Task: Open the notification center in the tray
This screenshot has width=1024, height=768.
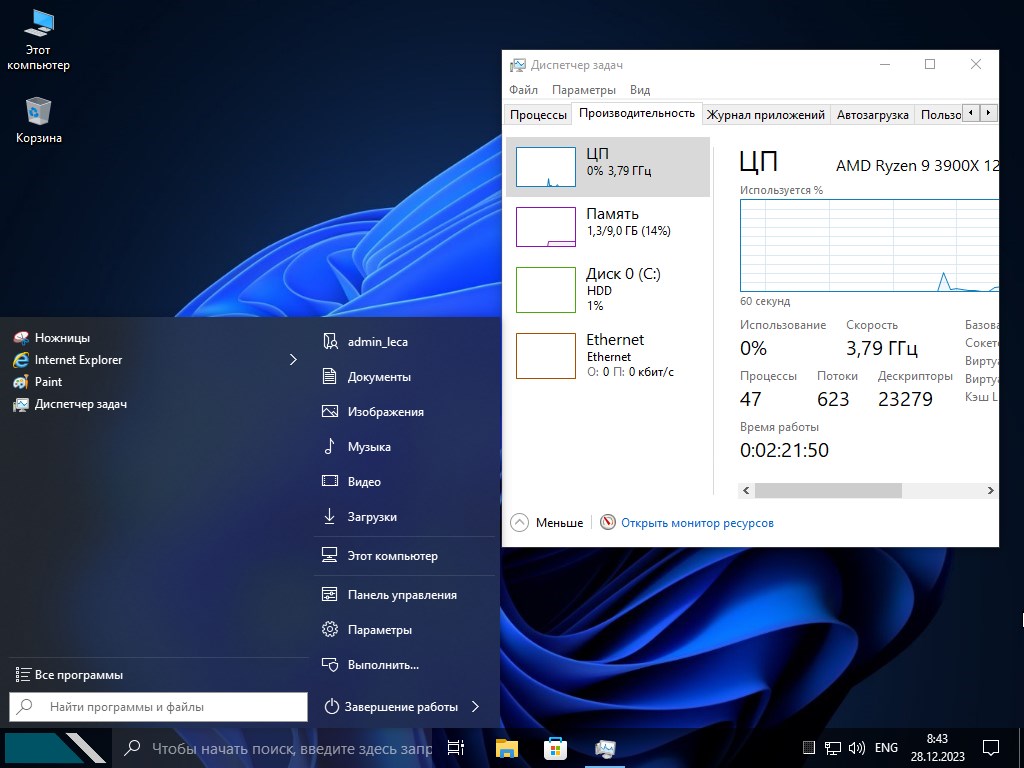Action: click(990, 747)
